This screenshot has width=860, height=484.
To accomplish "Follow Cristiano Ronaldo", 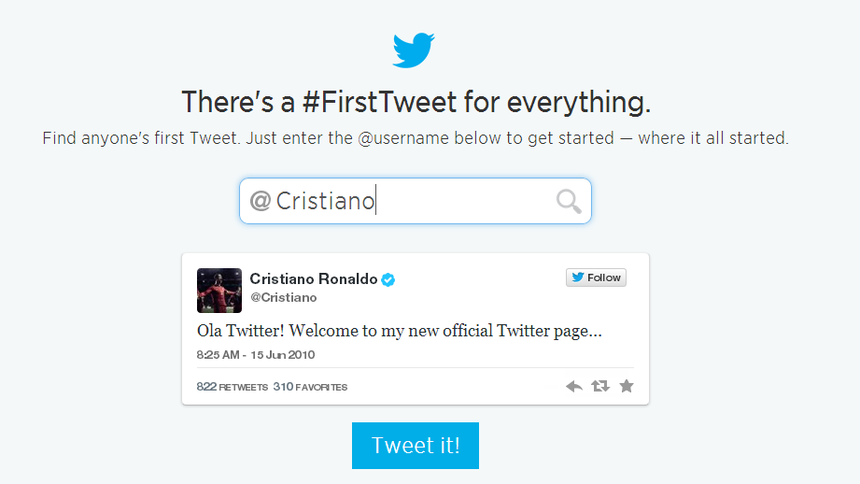I will pos(596,278).
